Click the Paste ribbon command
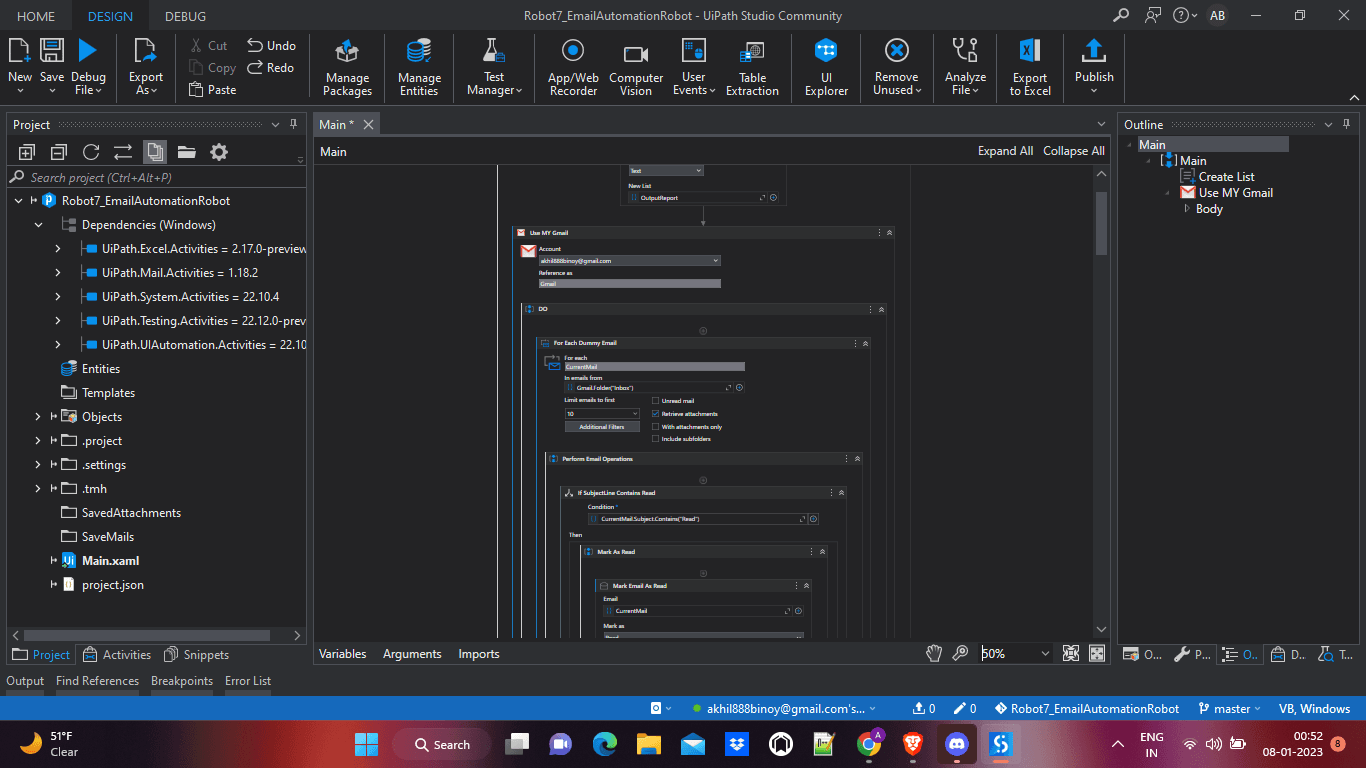Image resolution: width=1366 pixels, height=768 pixels. (x=212, y=89)
